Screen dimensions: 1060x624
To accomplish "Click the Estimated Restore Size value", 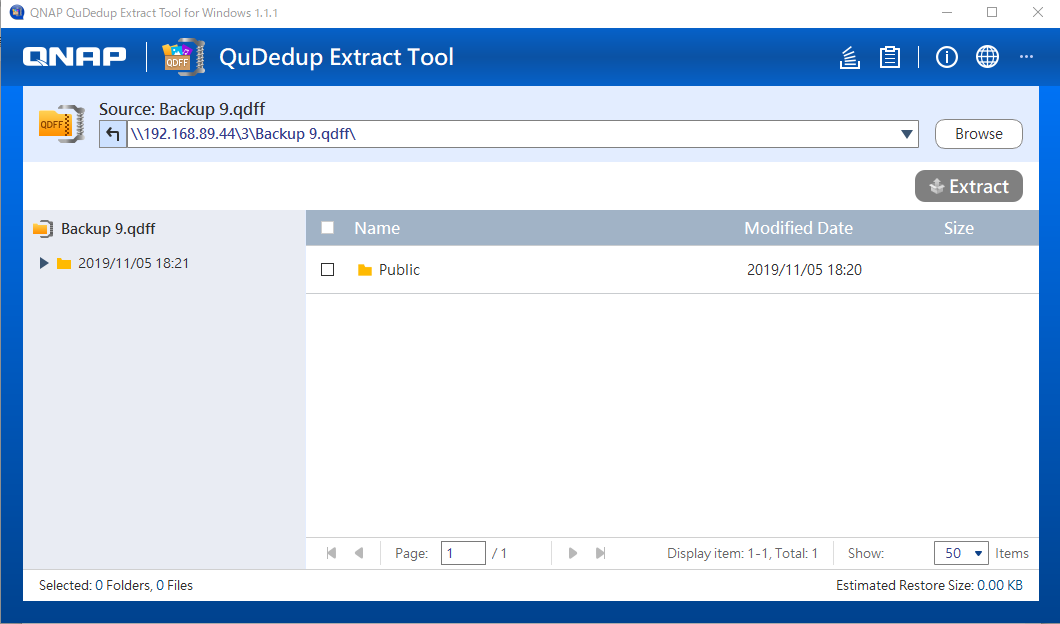I will [x=1000, y=585].
